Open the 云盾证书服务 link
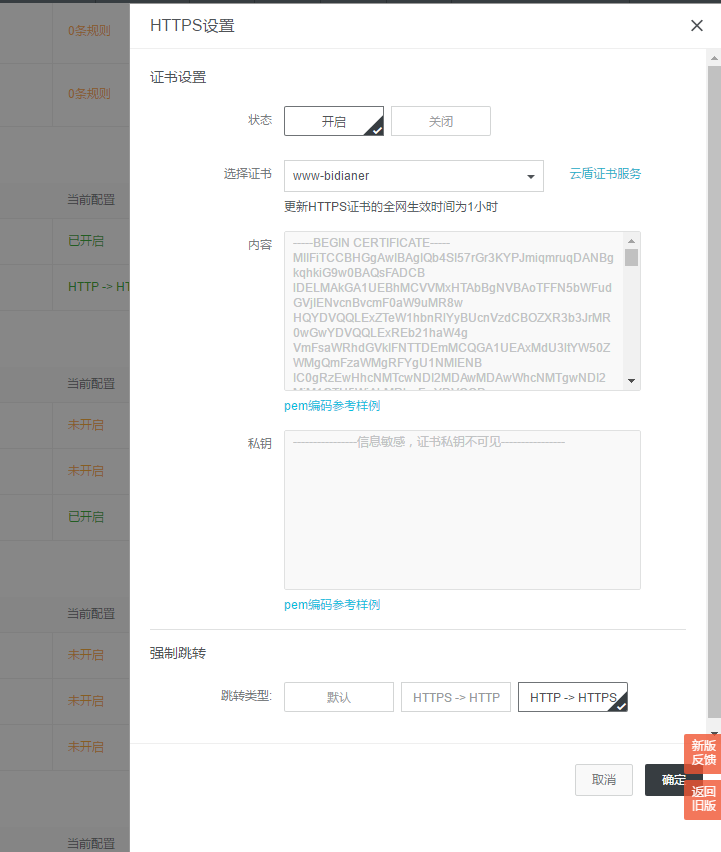This screenshot has height=852, width=721. pyautogui.click(x=605, y=173)
